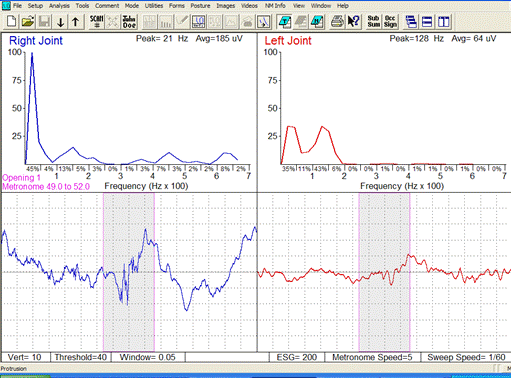Click the down arrow toolbar icon
Image resolution: width=511 pixels, height=378 pixels.
pos(60,22)
